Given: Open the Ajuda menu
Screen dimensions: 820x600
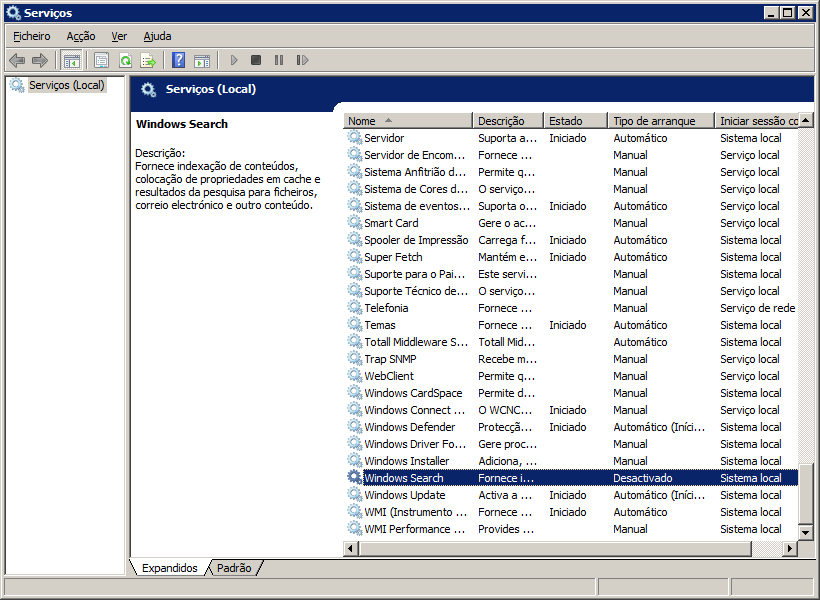Looking at the screenshot, I should [x=157, y=36].
